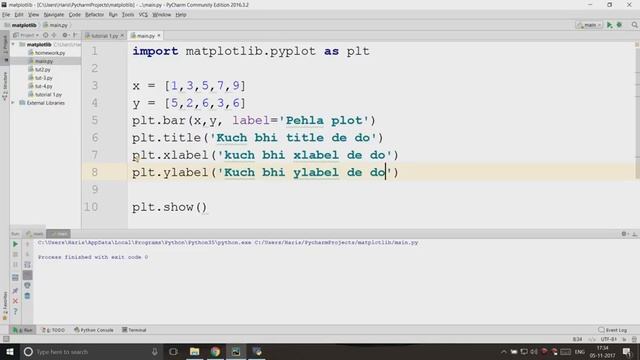Print console output icon
The width and height of the screenshot is (640, 360).
(x=27, y=285)
